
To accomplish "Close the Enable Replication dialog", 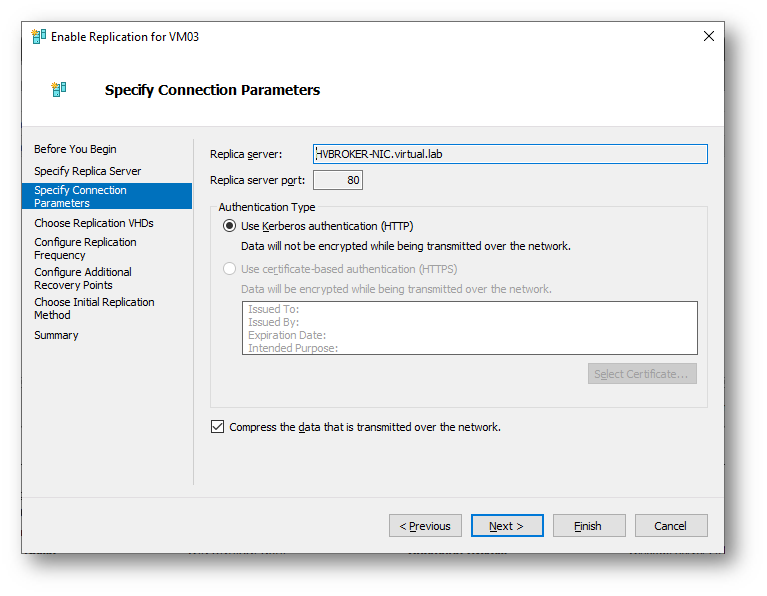I will click(x=708, y=36).
